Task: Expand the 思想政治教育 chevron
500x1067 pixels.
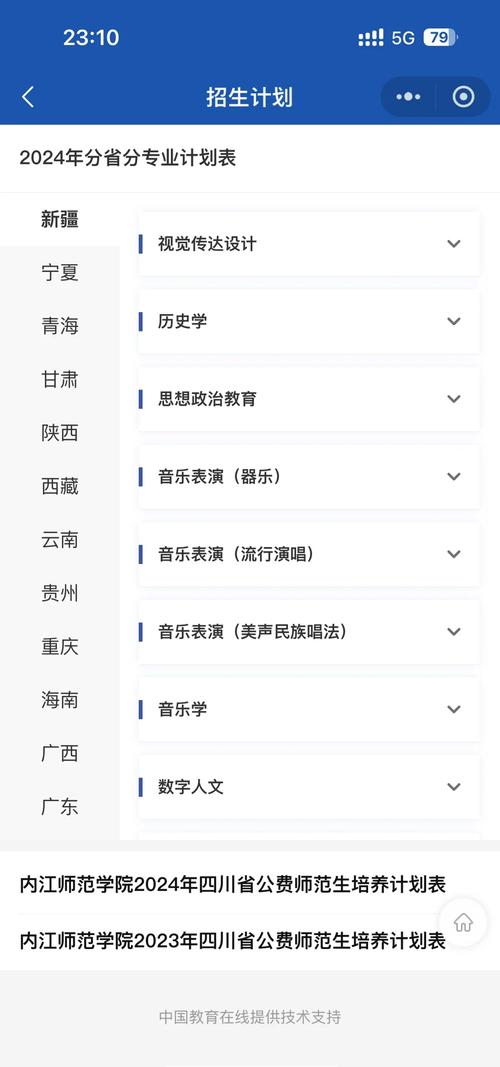Action: pos(454,399)
